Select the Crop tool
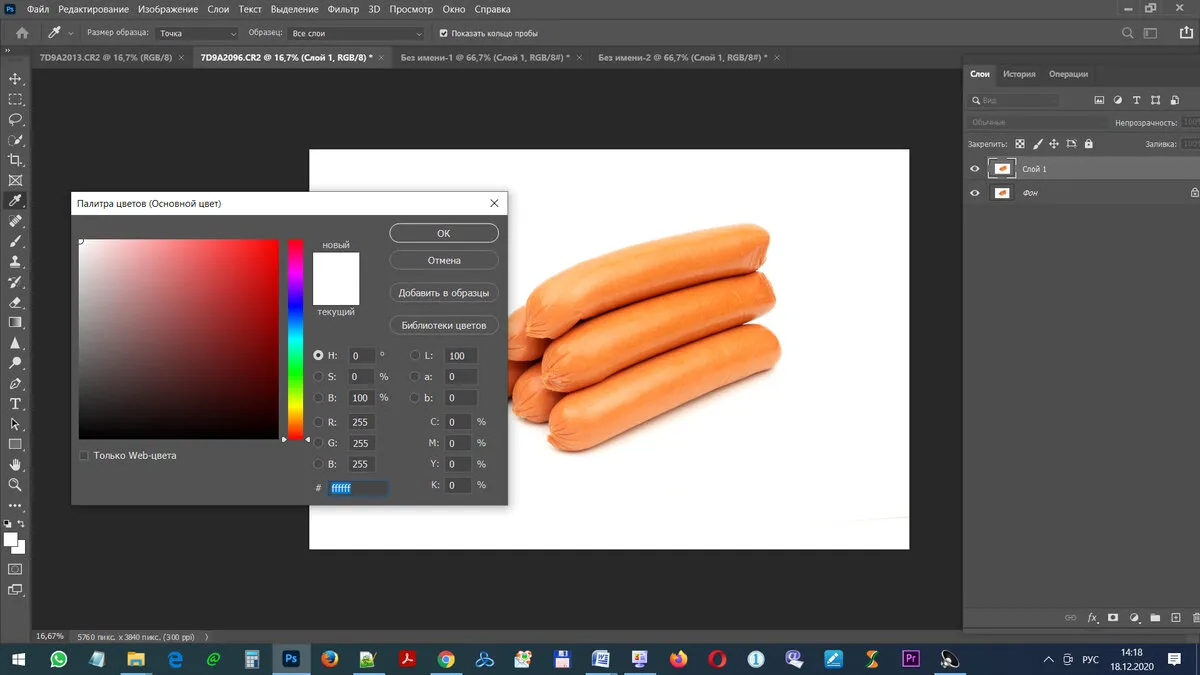This screenshot has height=675, width=1200. (15, 160)
